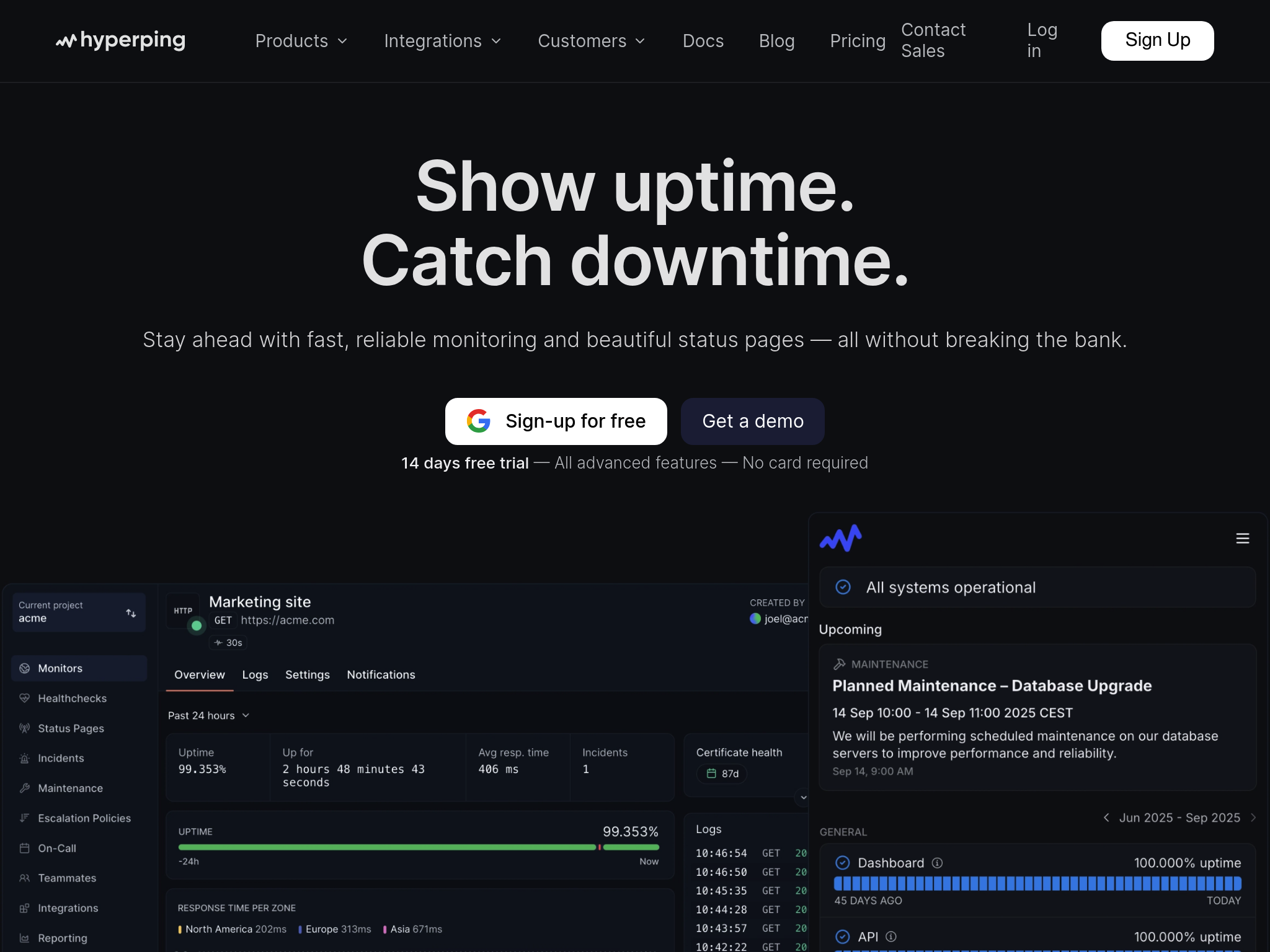The width and height of the screenshot is (1270, 952).
Task: Click the hyperping logo
Action: [x=120, y=41]
